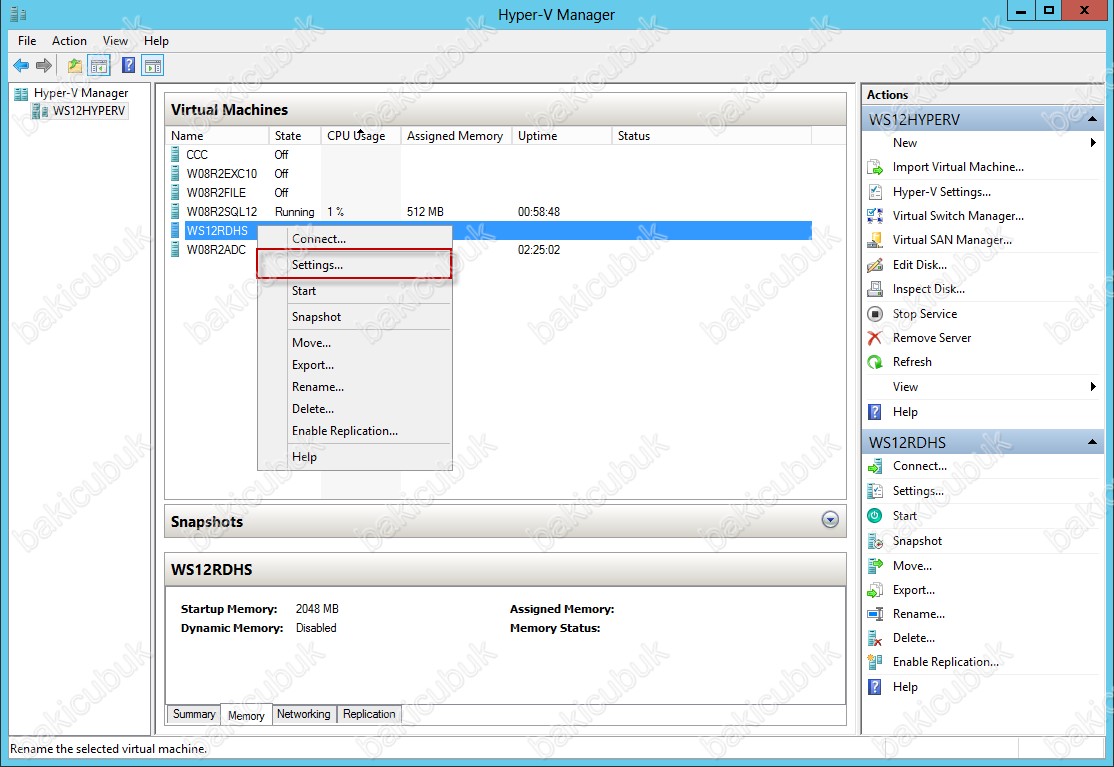Click the Hyper-V Settings icon
Image resolution: width=1114 pixels, height=767 pixels.
[x=875, y=192]
